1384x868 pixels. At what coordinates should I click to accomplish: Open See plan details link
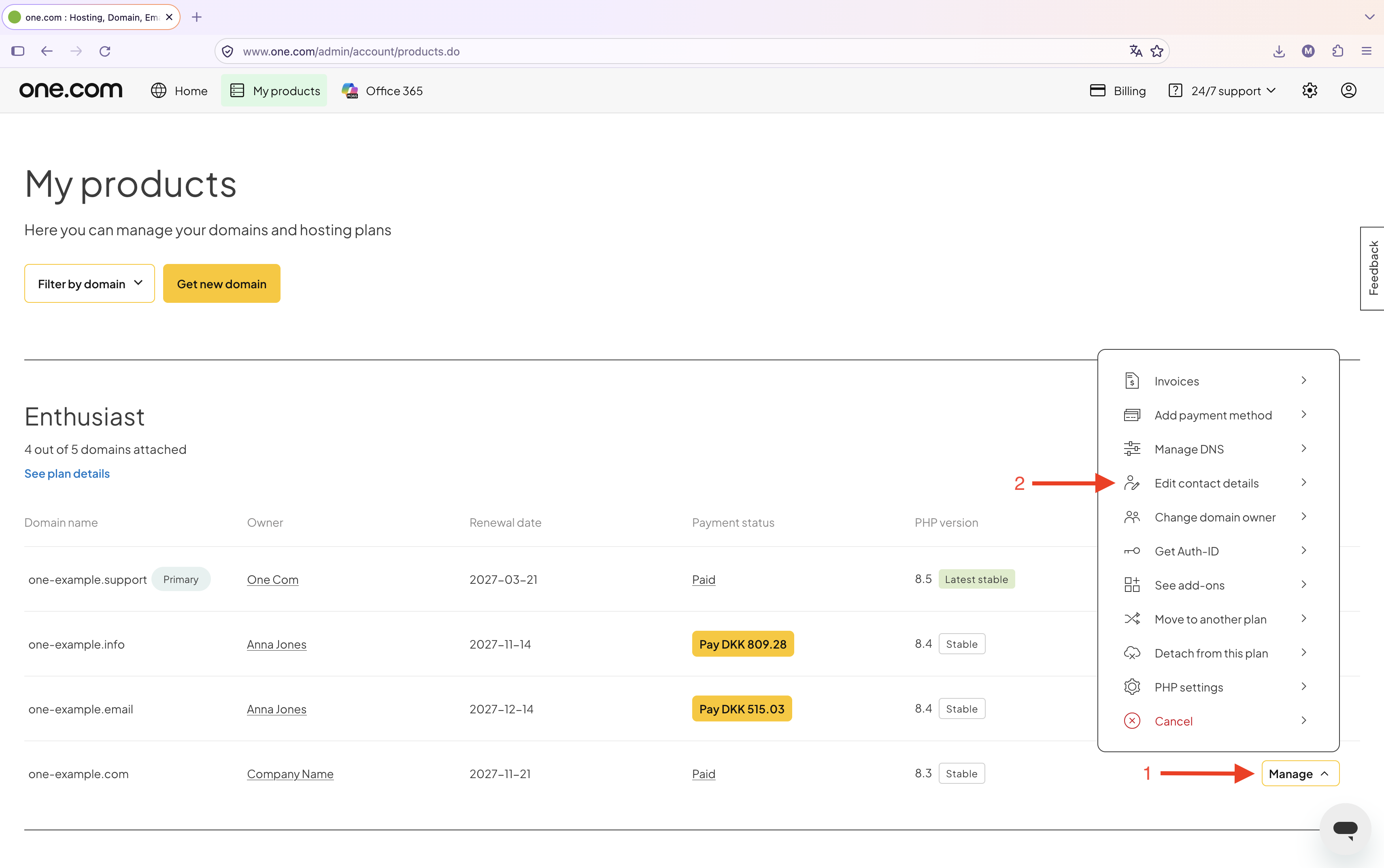[x=67, y=474]
